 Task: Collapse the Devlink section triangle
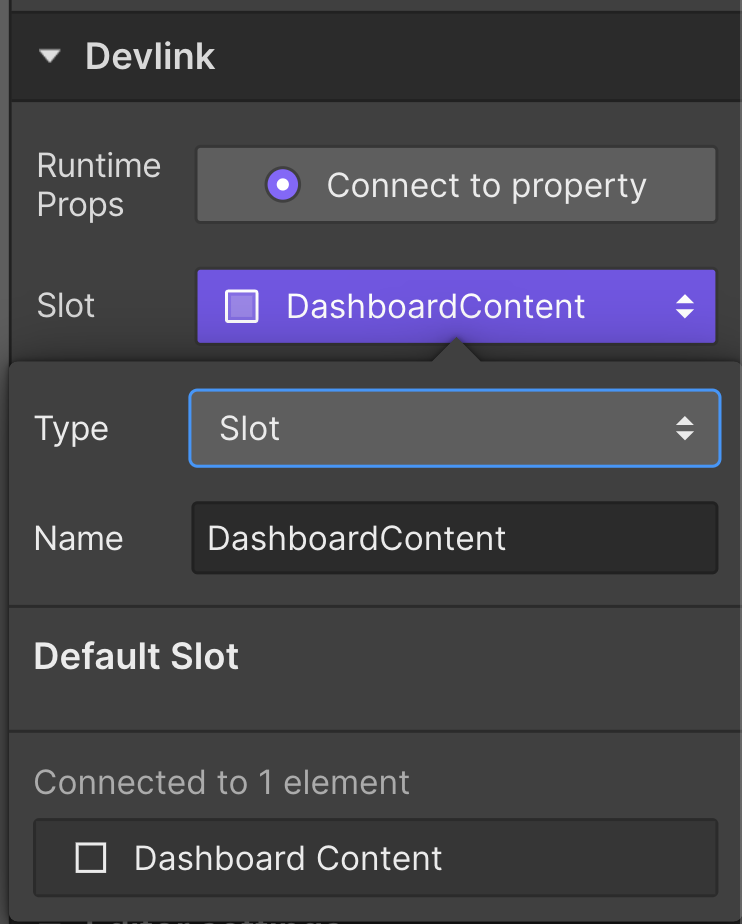click(50, 56)
